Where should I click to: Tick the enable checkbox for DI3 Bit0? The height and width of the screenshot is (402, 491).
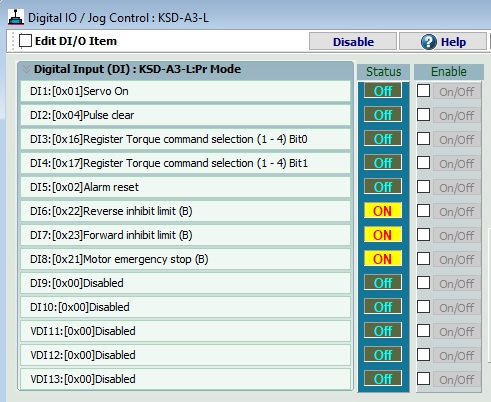[423, 139]
